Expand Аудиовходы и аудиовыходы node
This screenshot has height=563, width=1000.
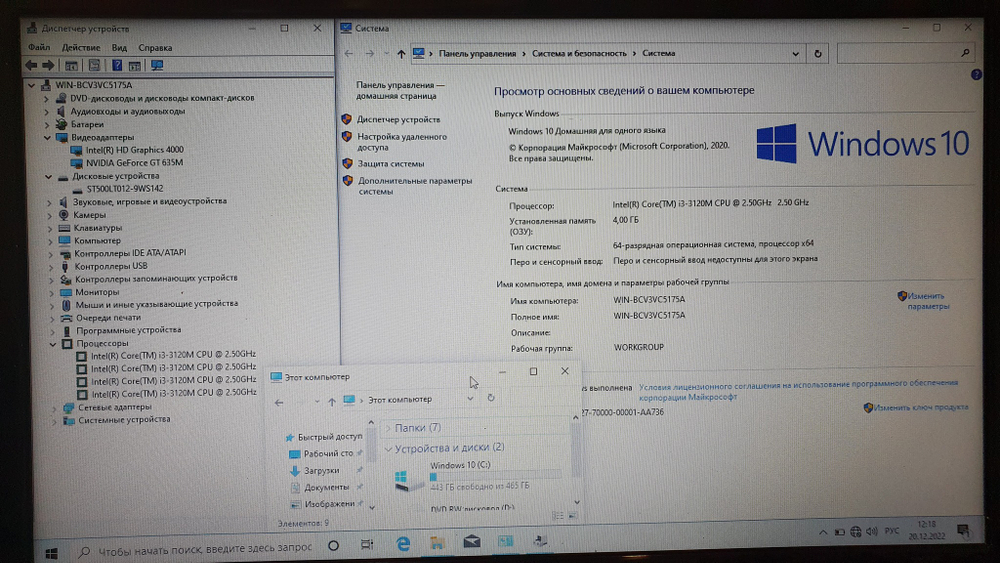coord(46,112)
